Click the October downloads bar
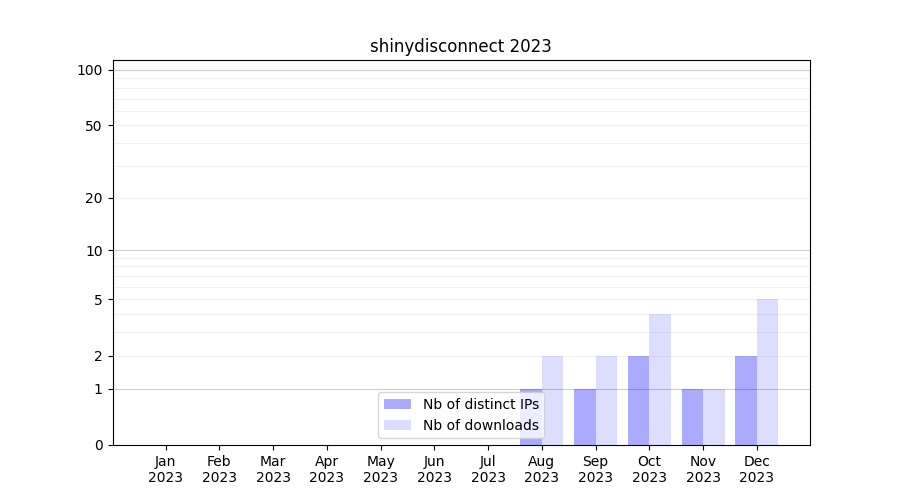This screenshot has width=900, height=500. click(660, 379)
